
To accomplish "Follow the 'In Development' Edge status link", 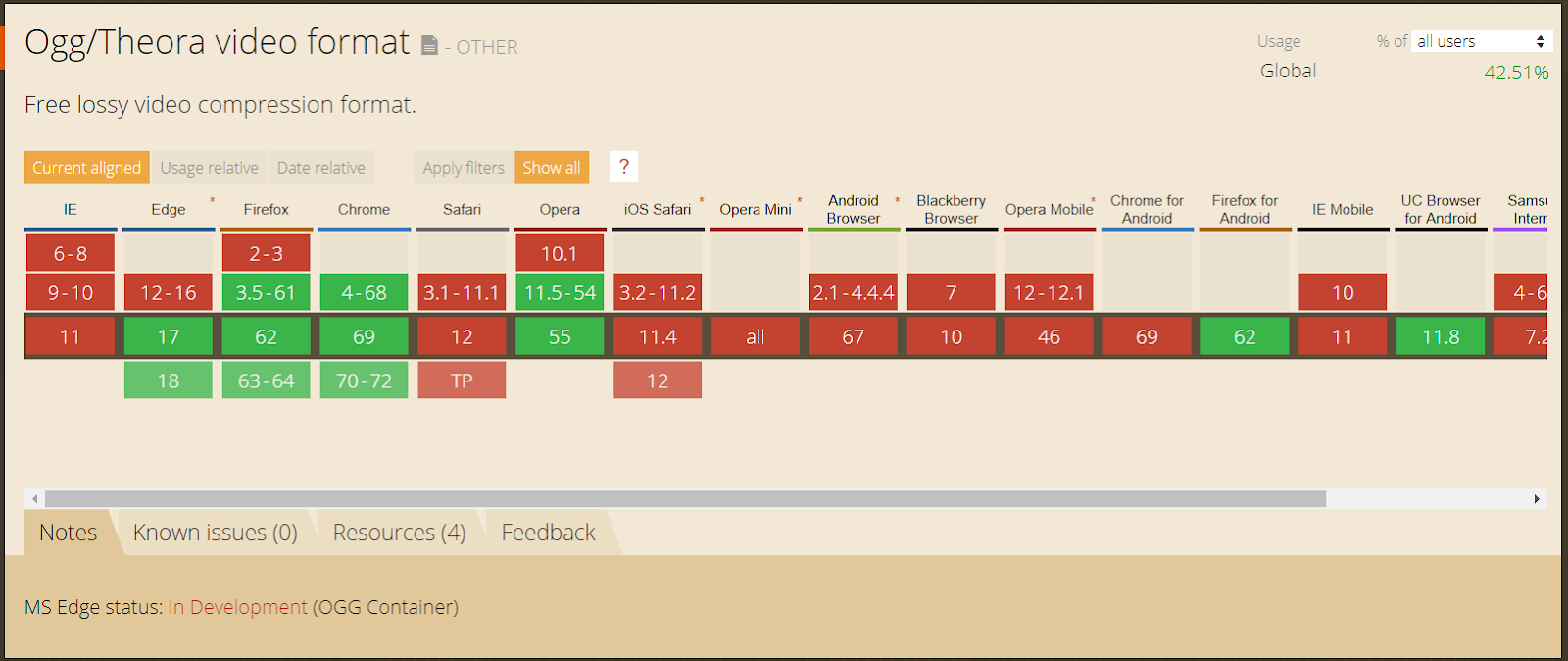I will 238,607.
